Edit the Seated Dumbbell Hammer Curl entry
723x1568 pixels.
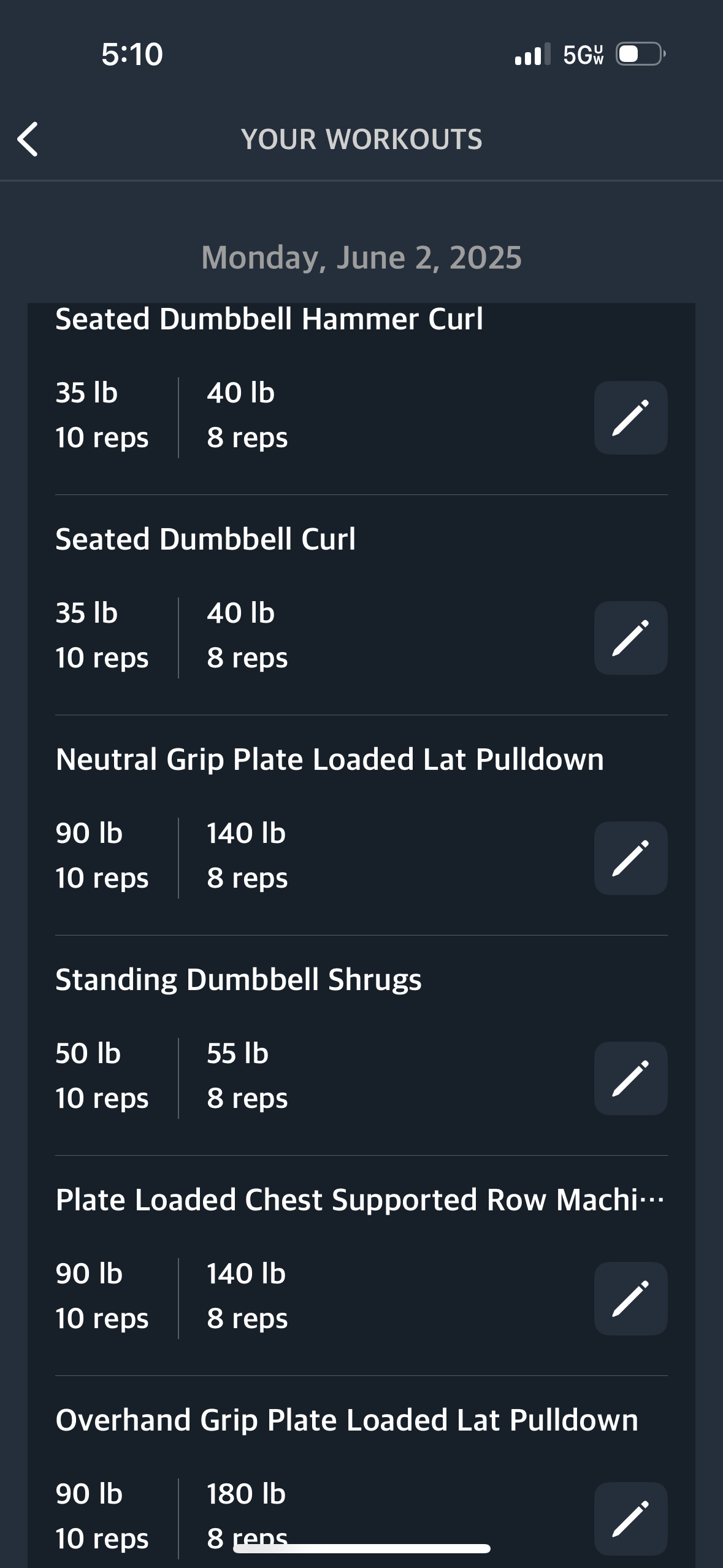point(630,418)
